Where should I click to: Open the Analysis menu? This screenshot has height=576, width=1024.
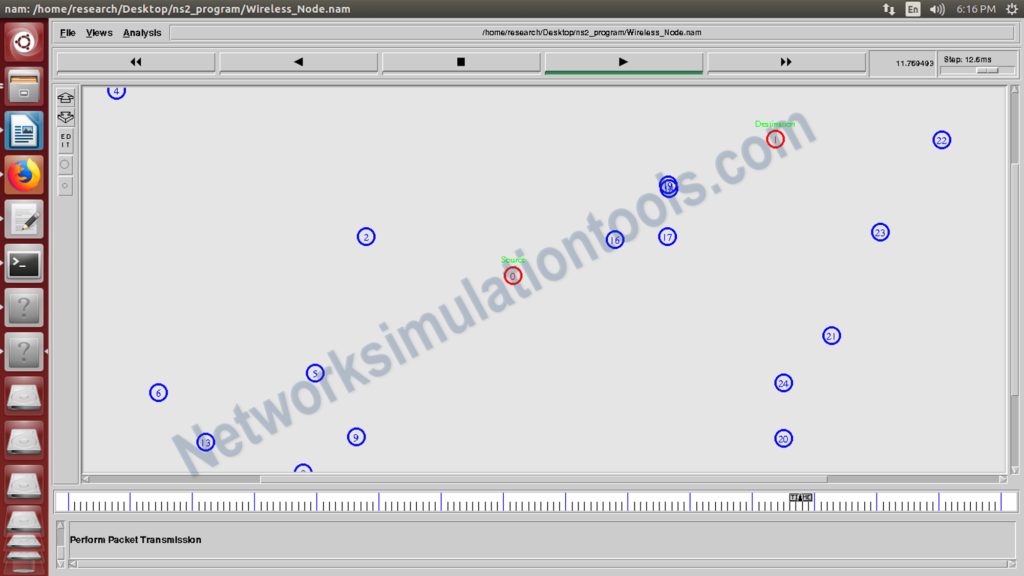(x=142, y=32)
